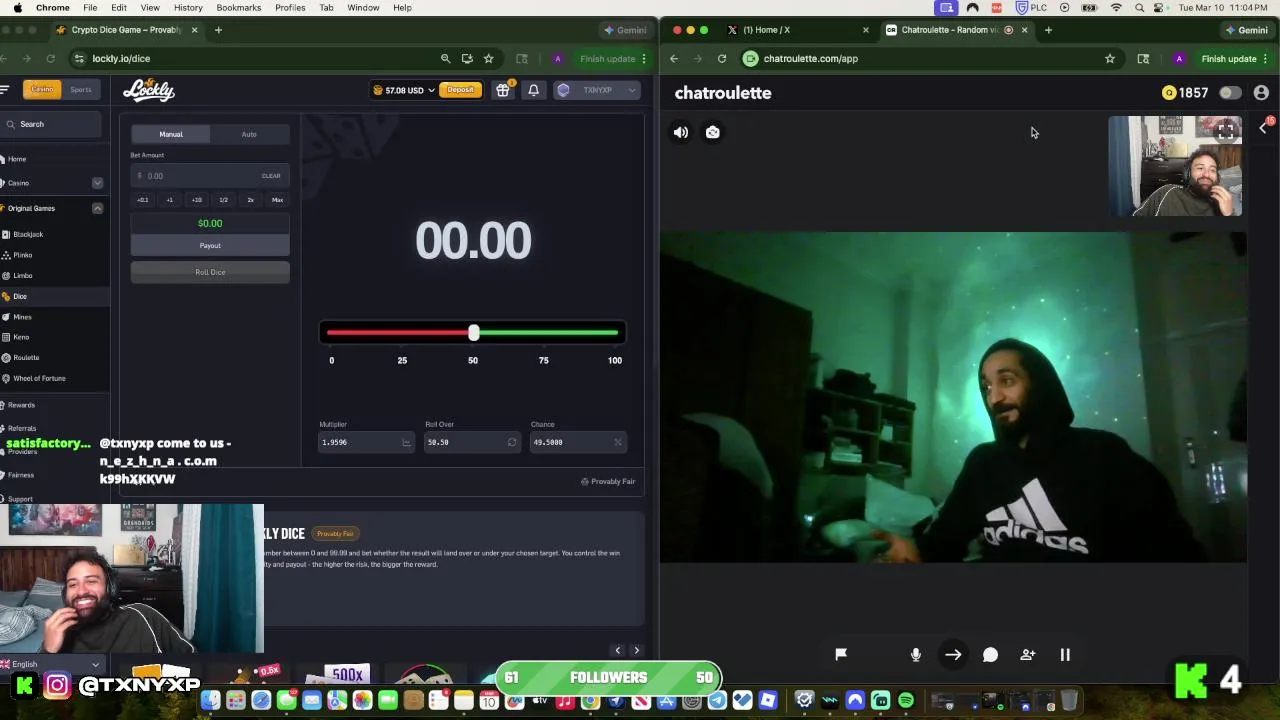Switch to the Sports tab
This screenshot has width=1280, height=720.
[x=81, y=89]
